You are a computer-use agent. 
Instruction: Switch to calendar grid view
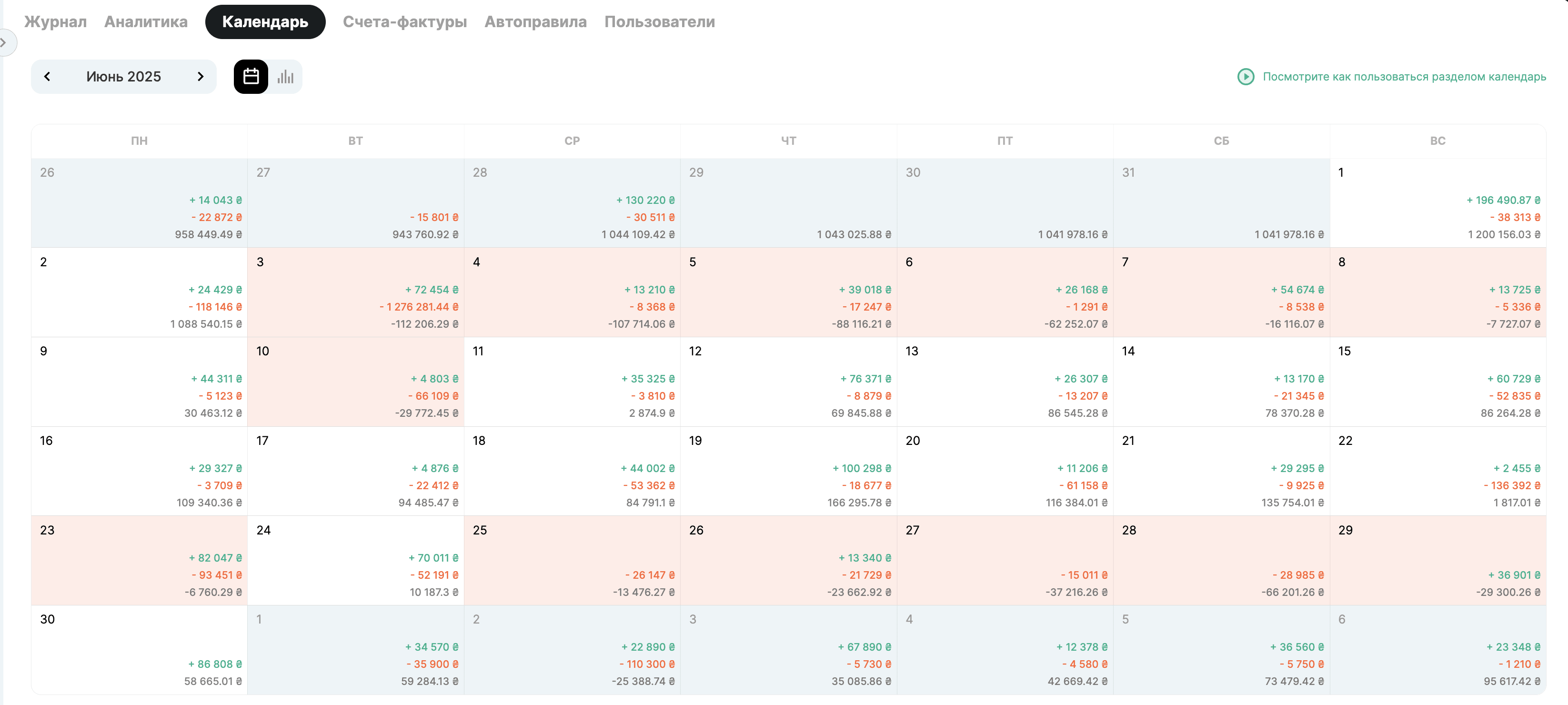coord(251,77)
